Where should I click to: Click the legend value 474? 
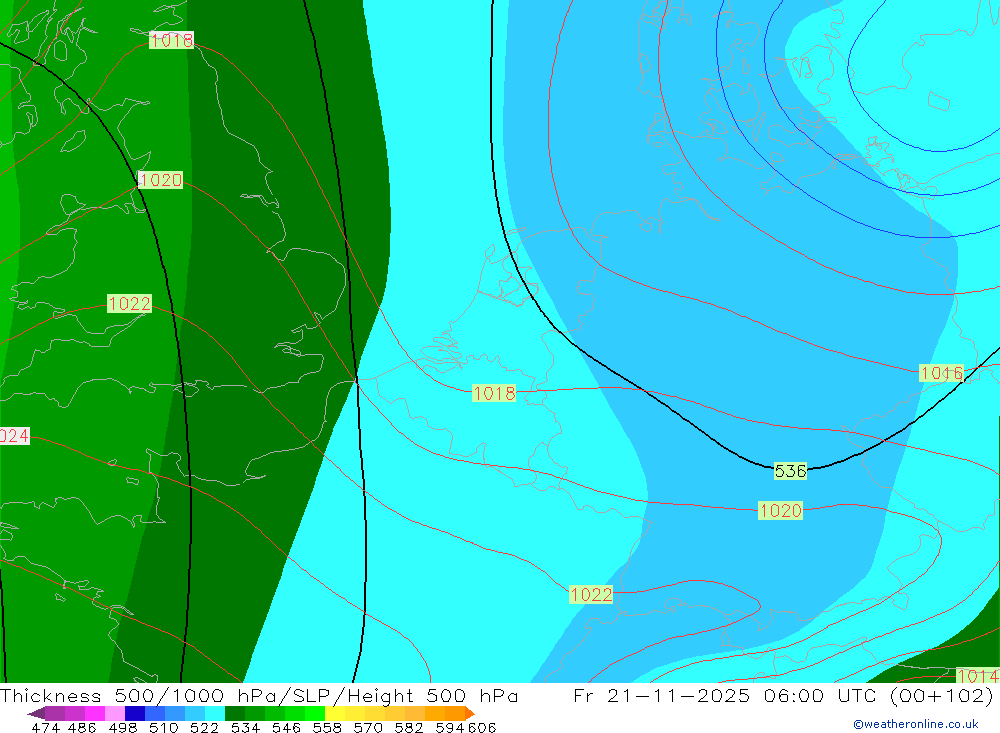click(x=45, y=727)
